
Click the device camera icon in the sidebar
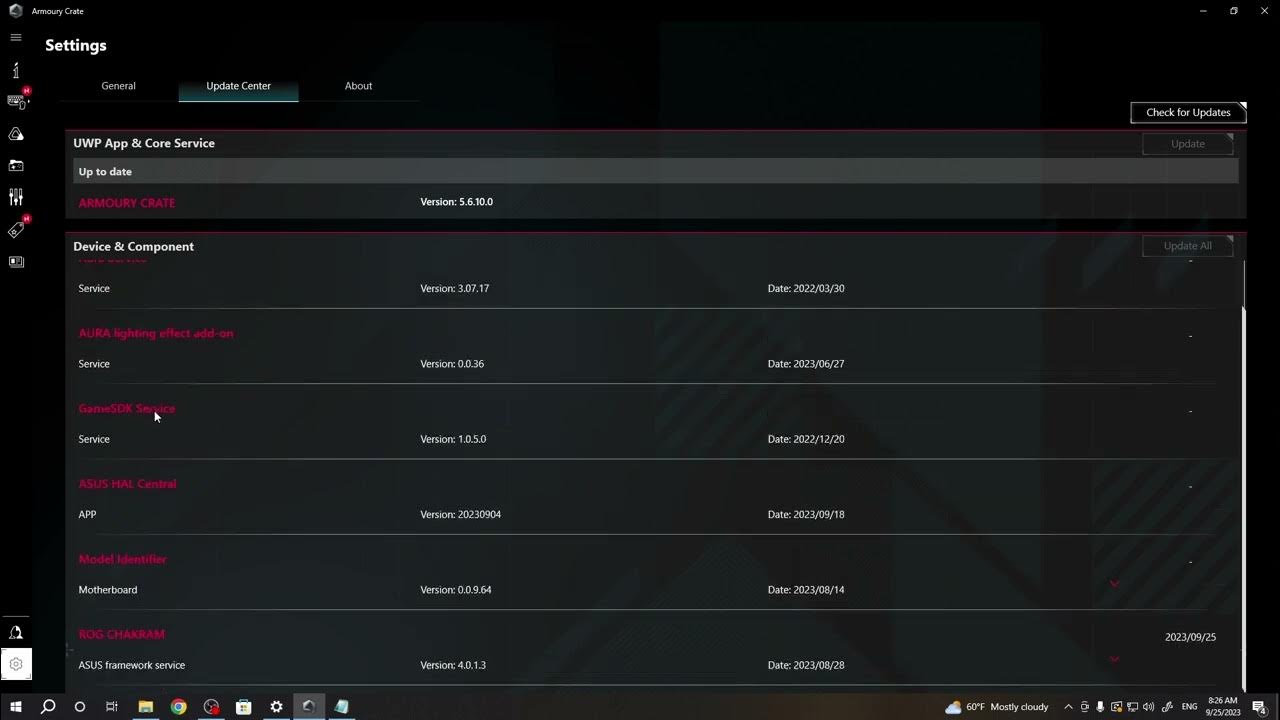pos(15,165)
